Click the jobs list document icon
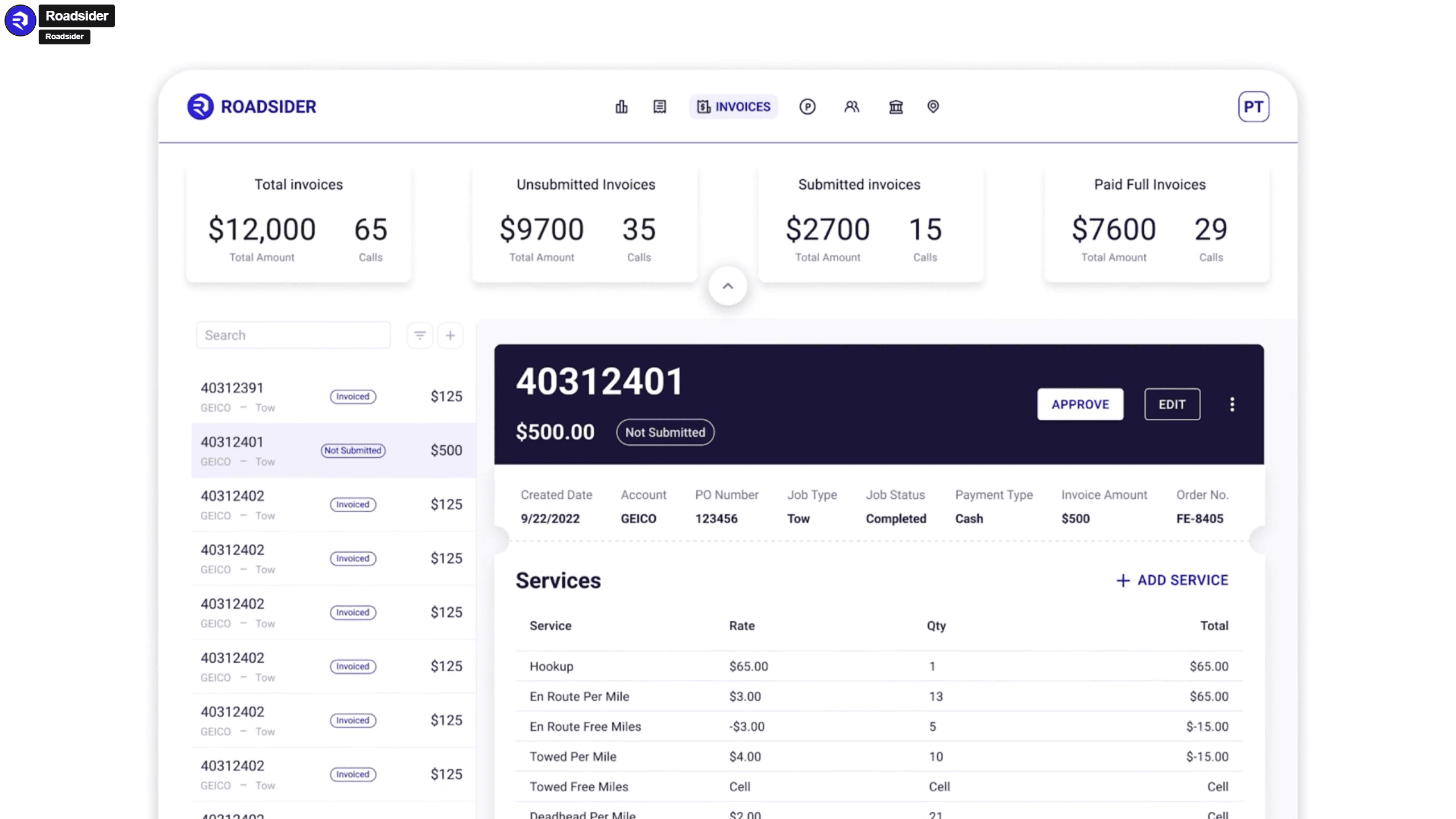 click(x=659, y=107)
